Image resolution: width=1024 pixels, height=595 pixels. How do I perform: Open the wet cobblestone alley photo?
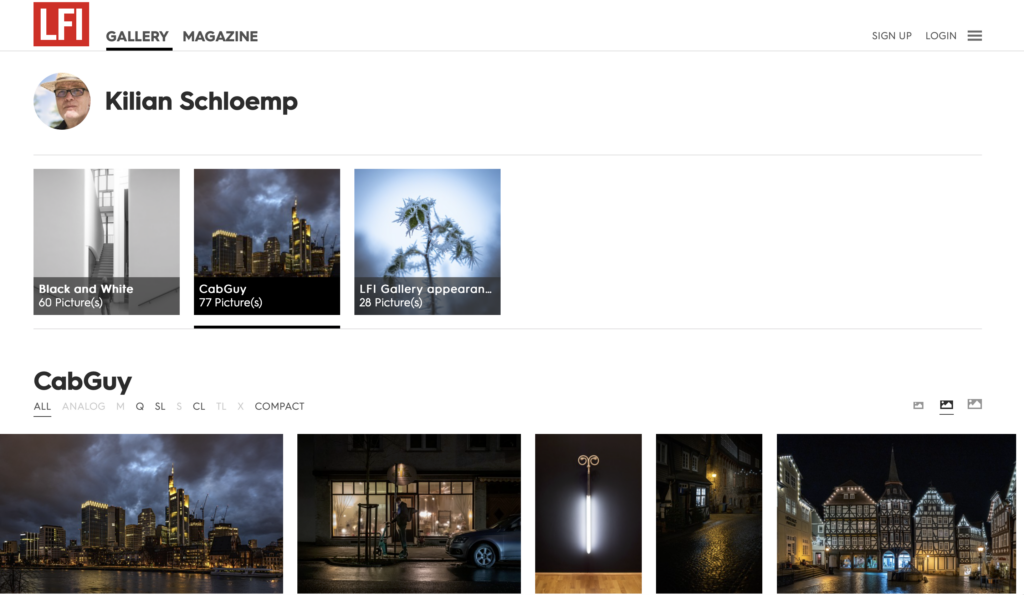(709, 514)
